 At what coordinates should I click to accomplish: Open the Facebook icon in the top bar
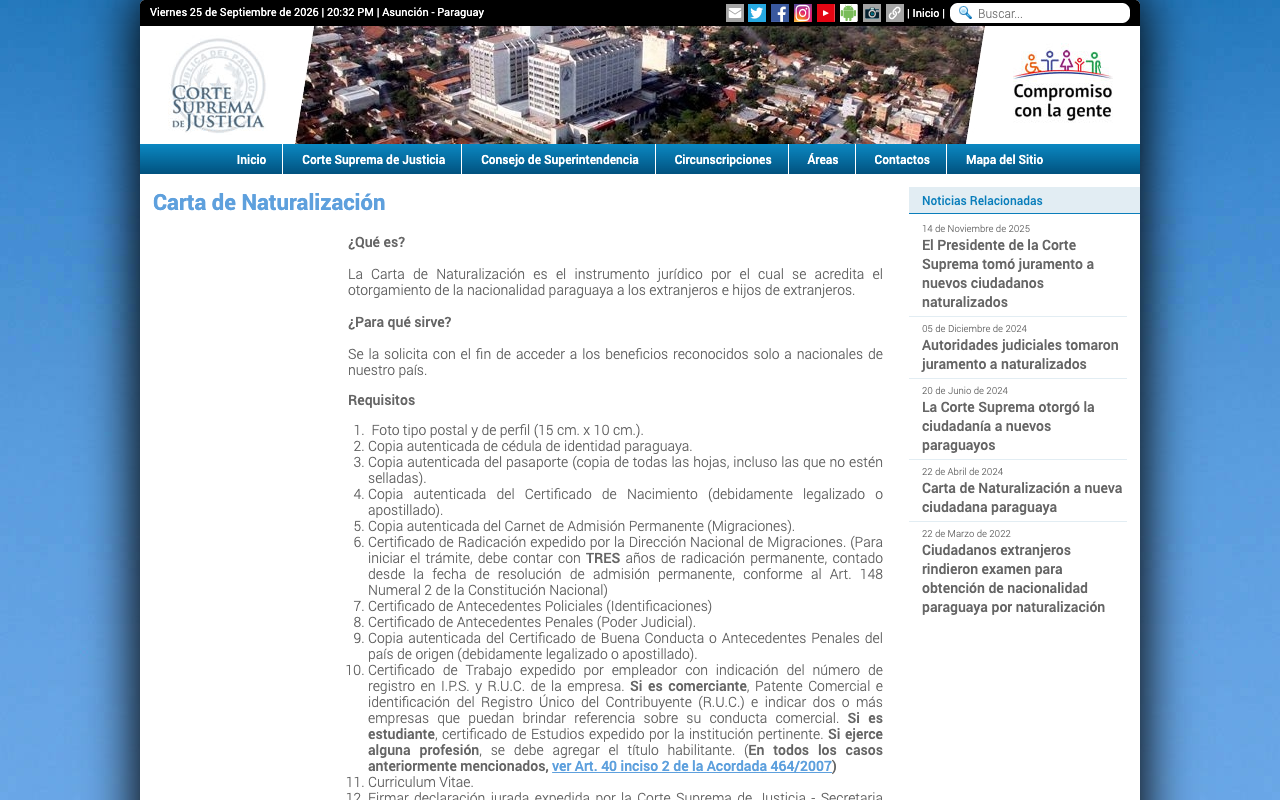[x=780, y=13]
